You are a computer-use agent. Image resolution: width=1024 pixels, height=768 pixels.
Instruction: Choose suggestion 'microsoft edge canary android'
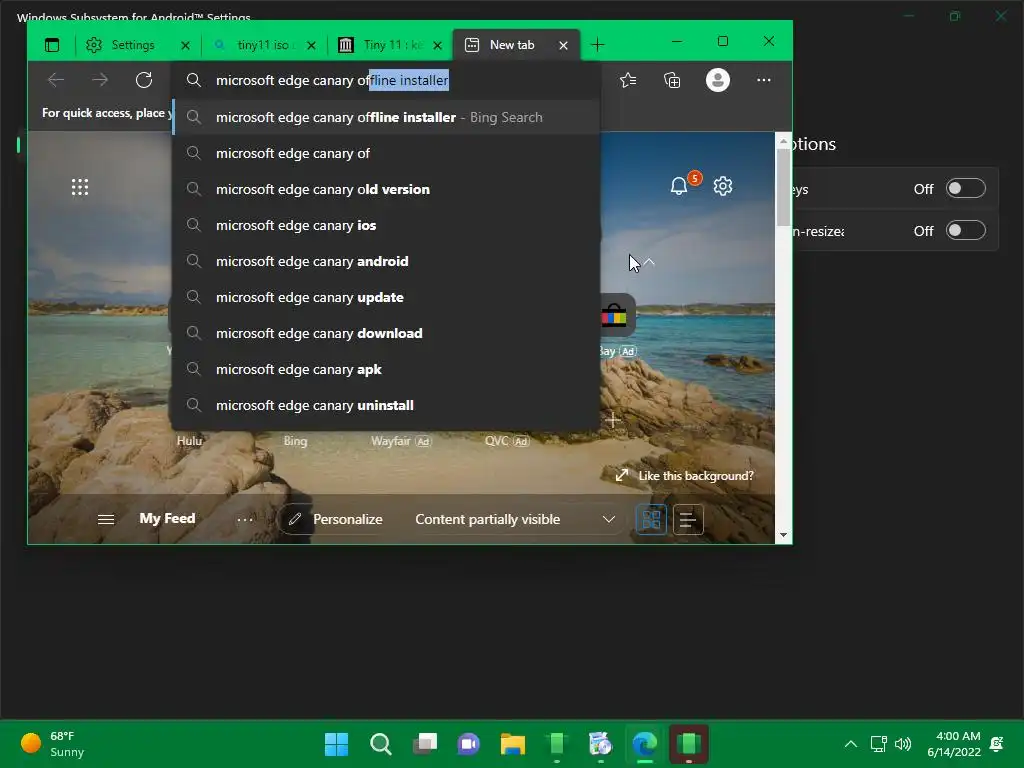coord(387,261)
